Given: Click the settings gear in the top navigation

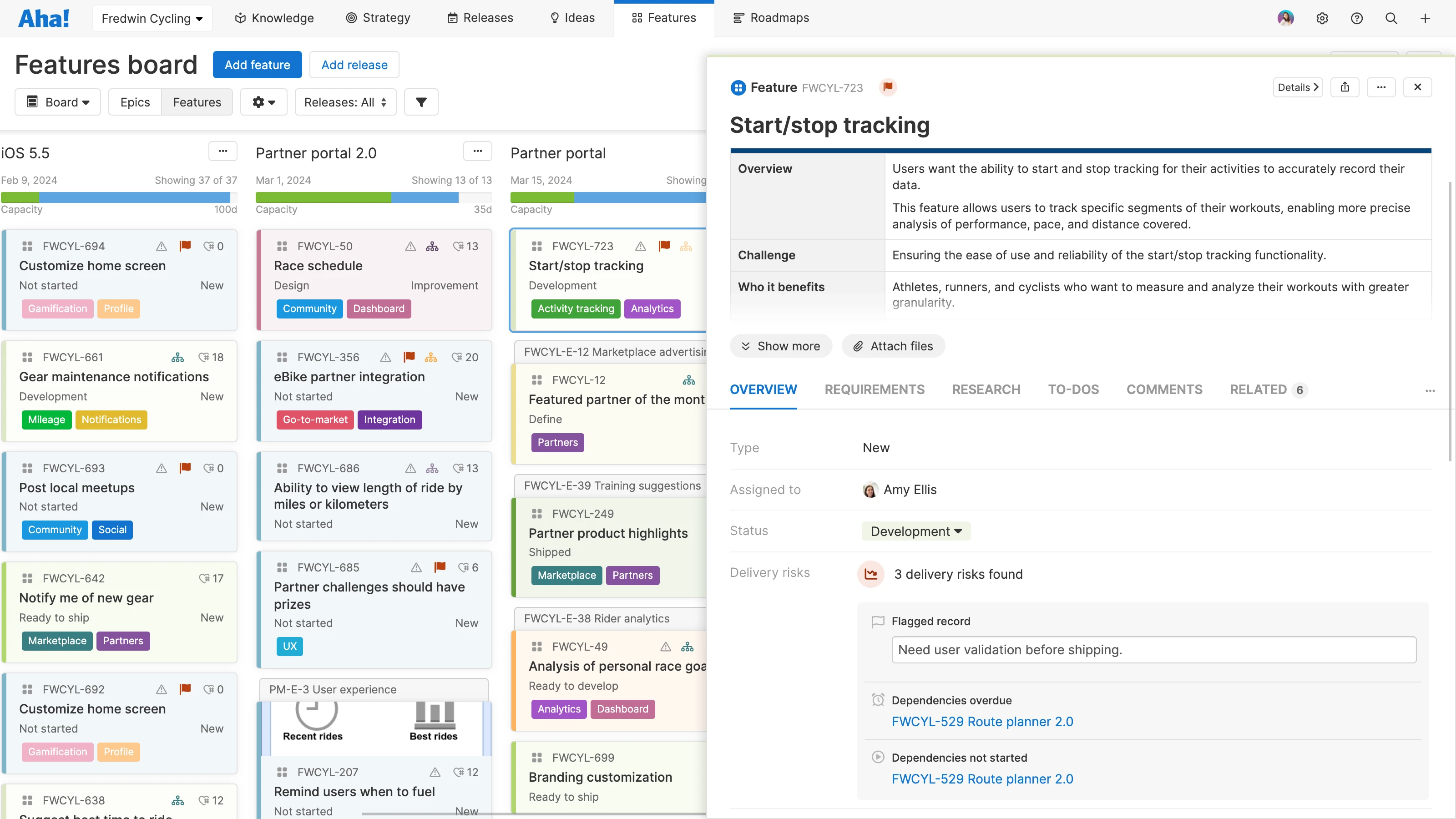Looking at the screenshot, I should (x=1323, y=18).
